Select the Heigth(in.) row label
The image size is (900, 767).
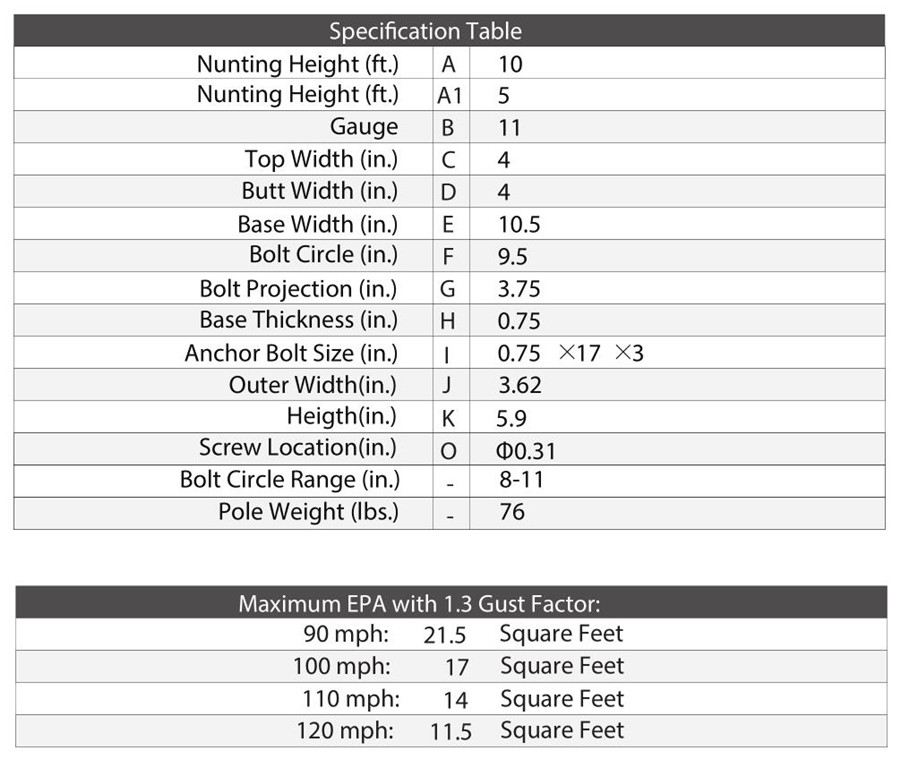coord(341,416)
